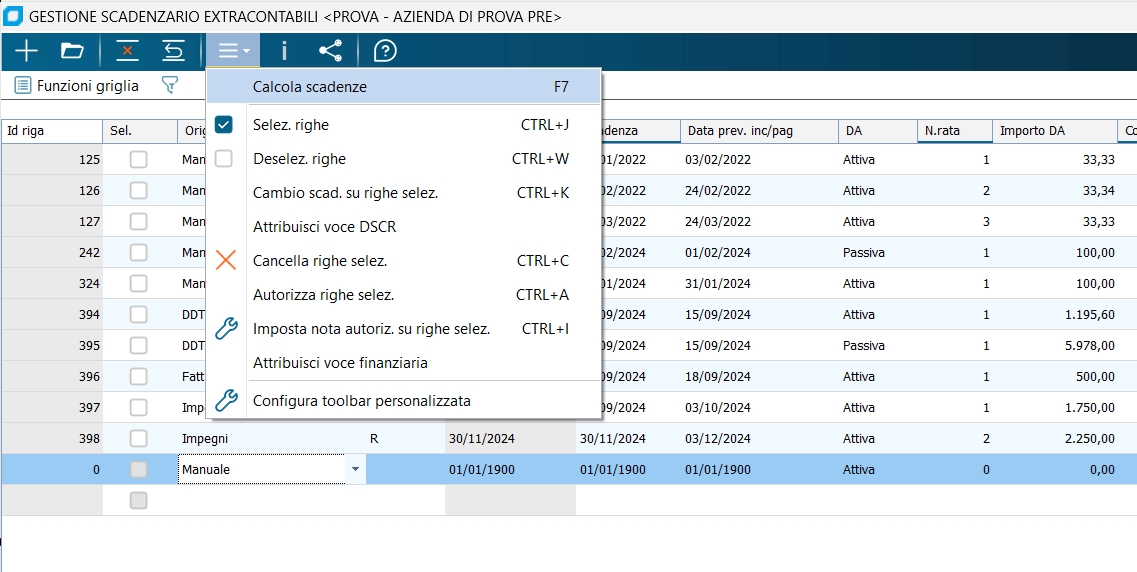This screenshot has width=1137, height=572.
Task: Open the folder icon in toolbar
Action: [72, 51]
